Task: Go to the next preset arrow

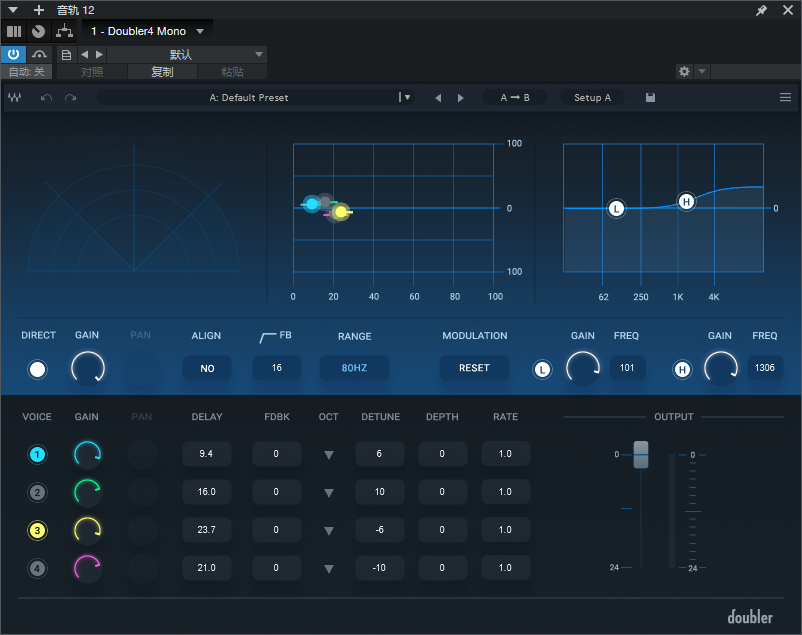Action: [x=460, y=98]
